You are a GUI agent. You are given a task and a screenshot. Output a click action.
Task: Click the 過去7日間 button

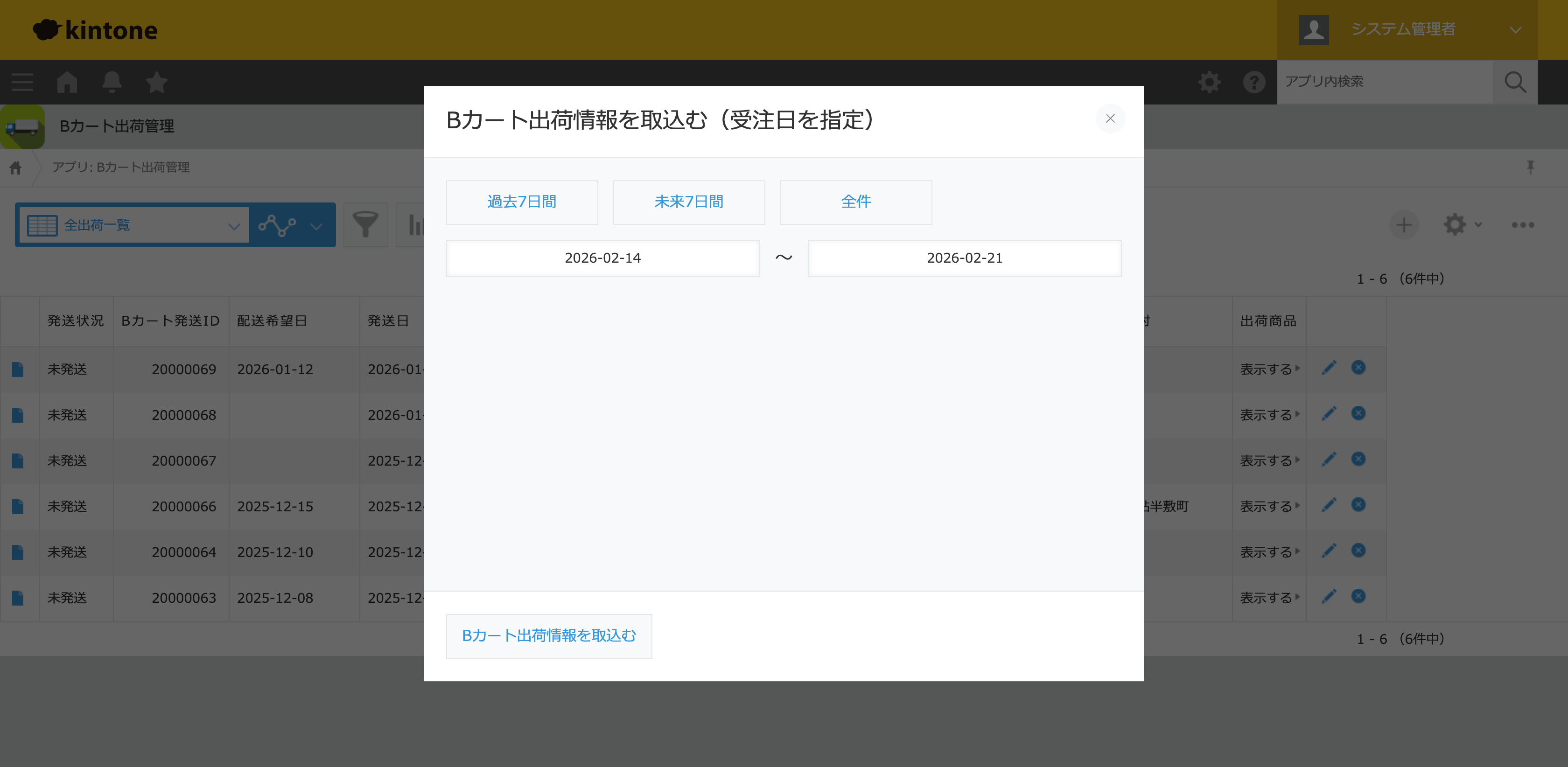[x=522, y=202]
